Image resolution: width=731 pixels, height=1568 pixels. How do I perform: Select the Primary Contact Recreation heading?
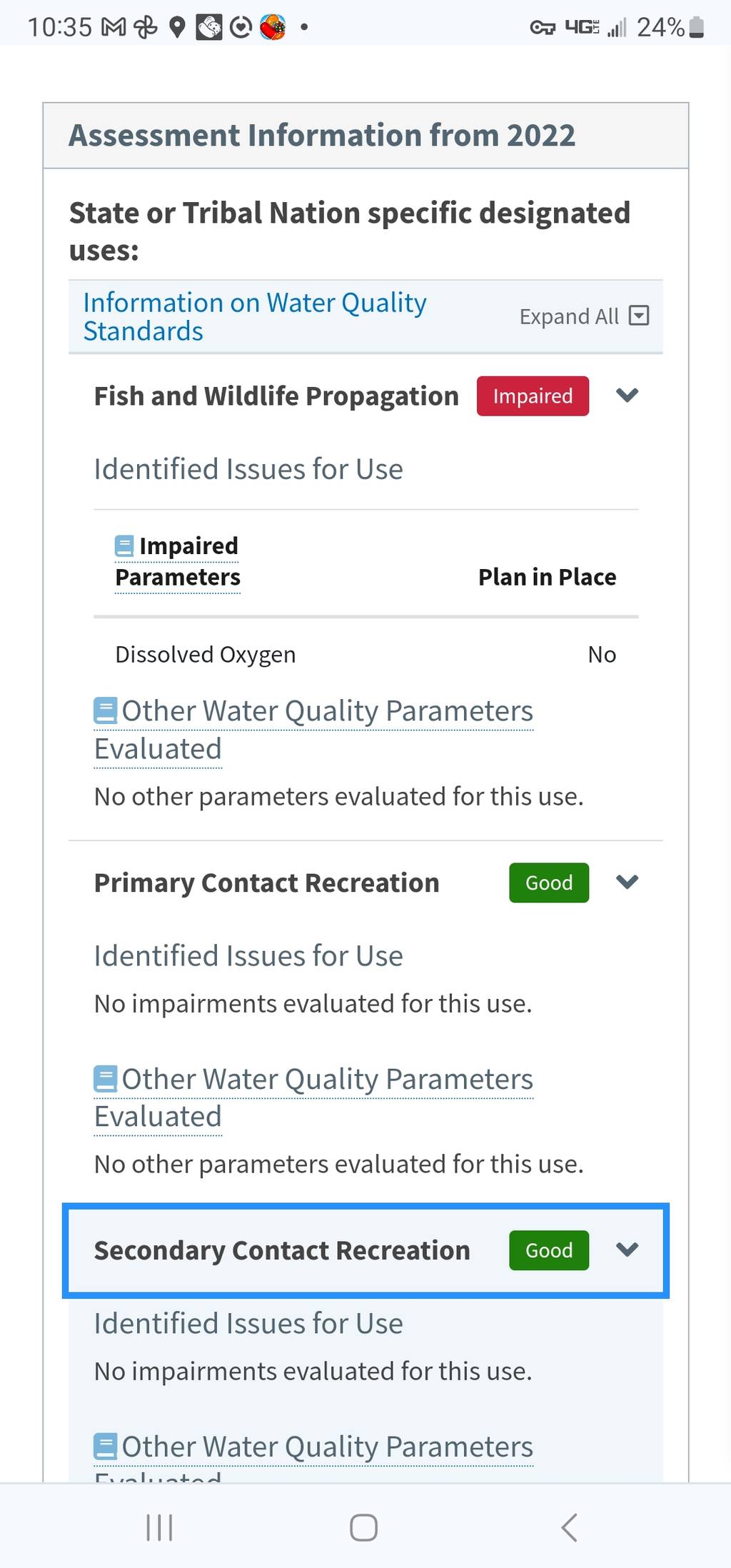click(266, 883)
